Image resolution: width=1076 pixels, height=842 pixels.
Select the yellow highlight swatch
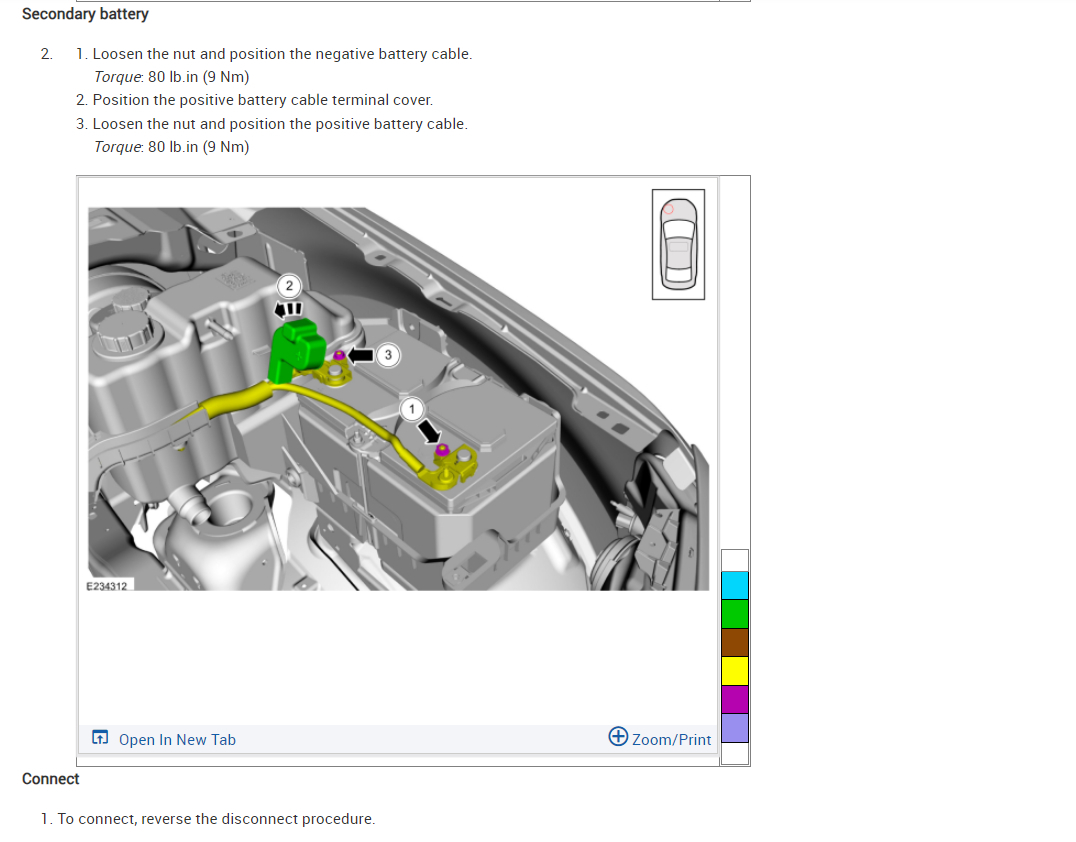735,671
